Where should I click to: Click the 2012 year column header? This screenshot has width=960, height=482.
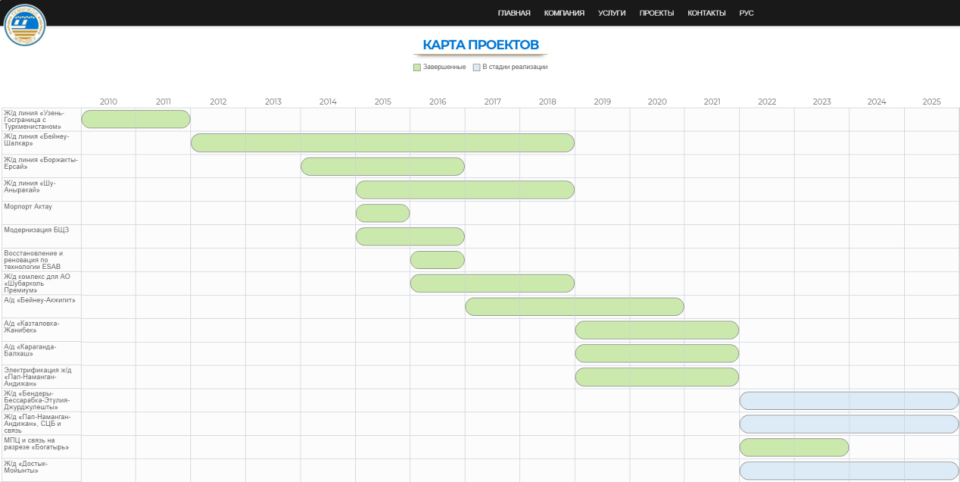coord(218,102)
